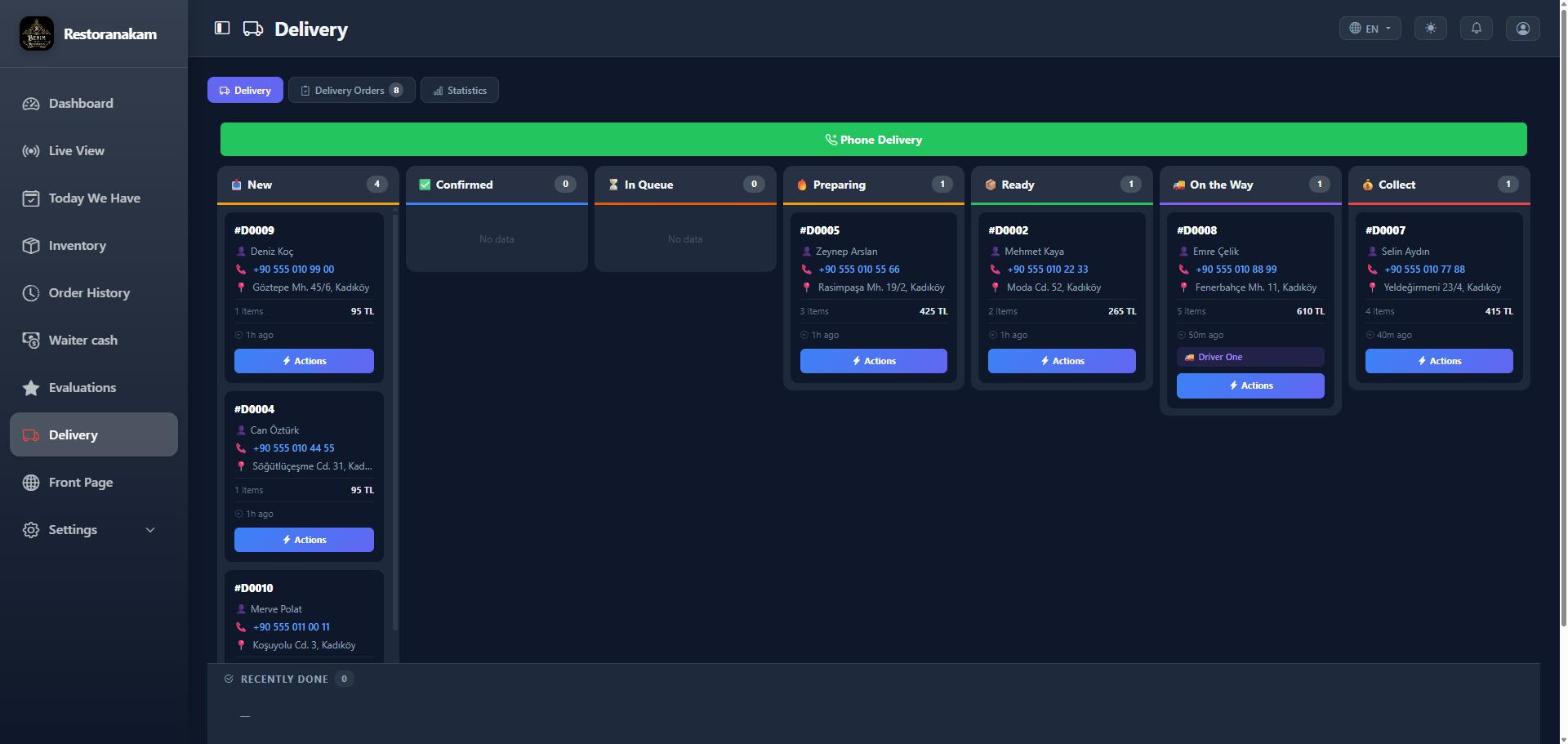
Task: Switch theme with the sun icon
Action: [1431, 28]
